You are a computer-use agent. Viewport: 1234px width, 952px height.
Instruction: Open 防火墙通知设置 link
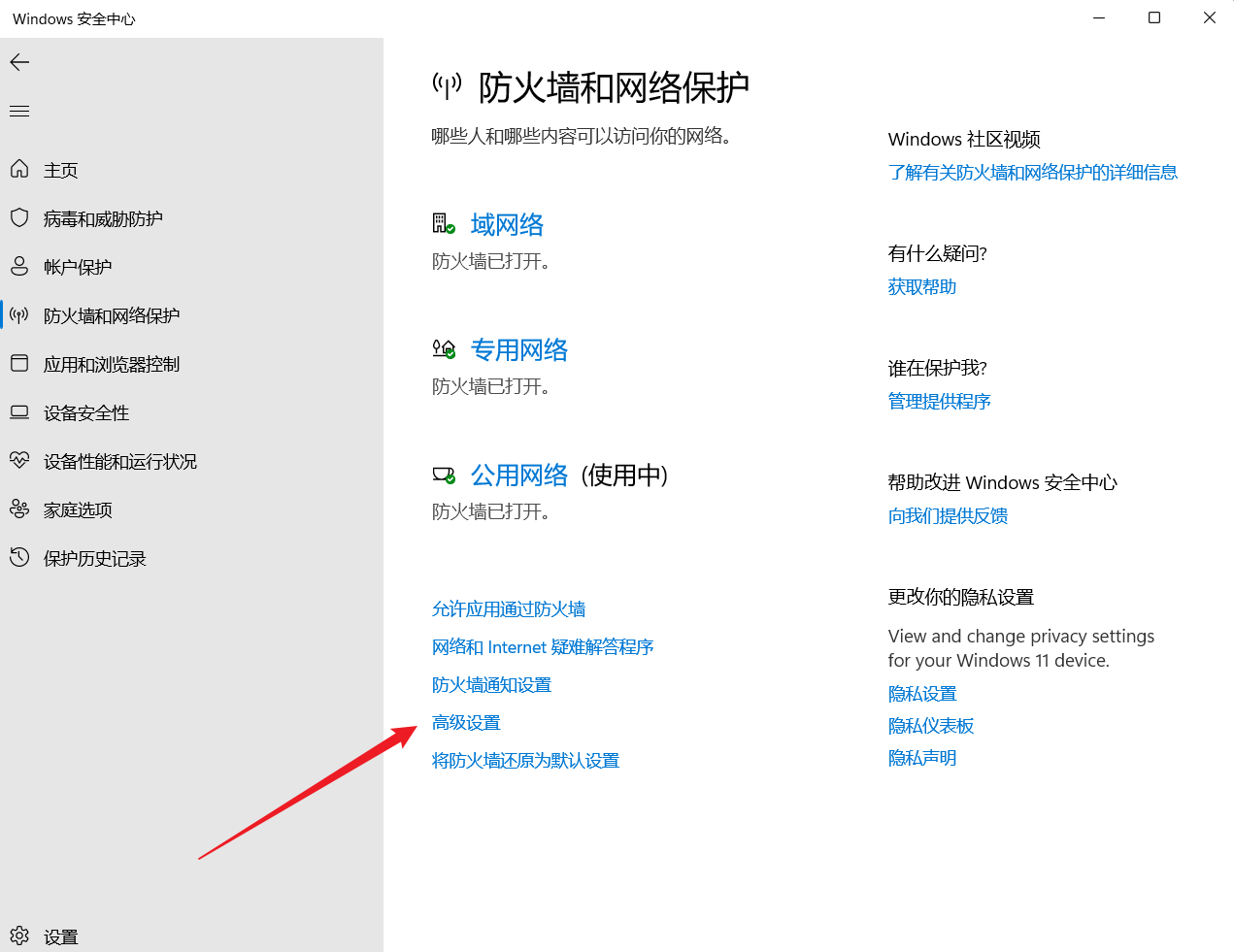(x=491, y=684)
